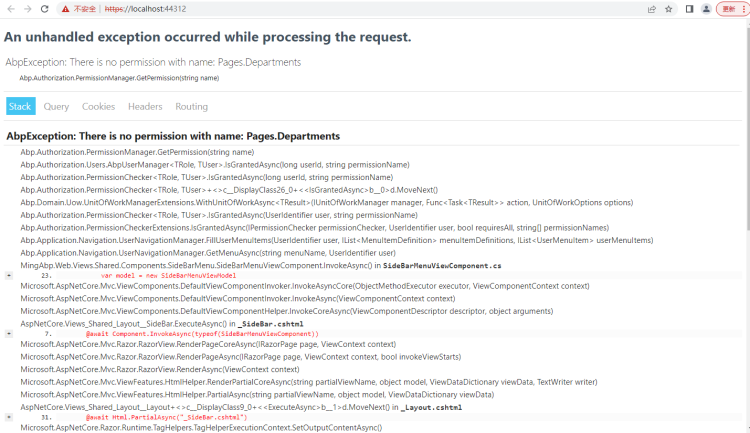Expand source around line 31 Html.PartialAsync
750x433 pixels.
[x=9, y=416]
